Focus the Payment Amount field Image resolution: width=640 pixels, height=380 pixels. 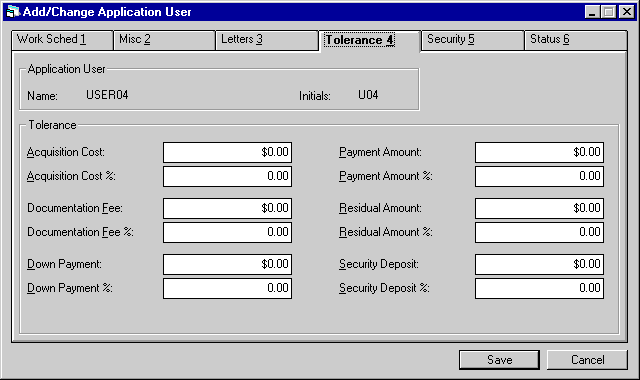pyautogui.click(x=539, y=152)
